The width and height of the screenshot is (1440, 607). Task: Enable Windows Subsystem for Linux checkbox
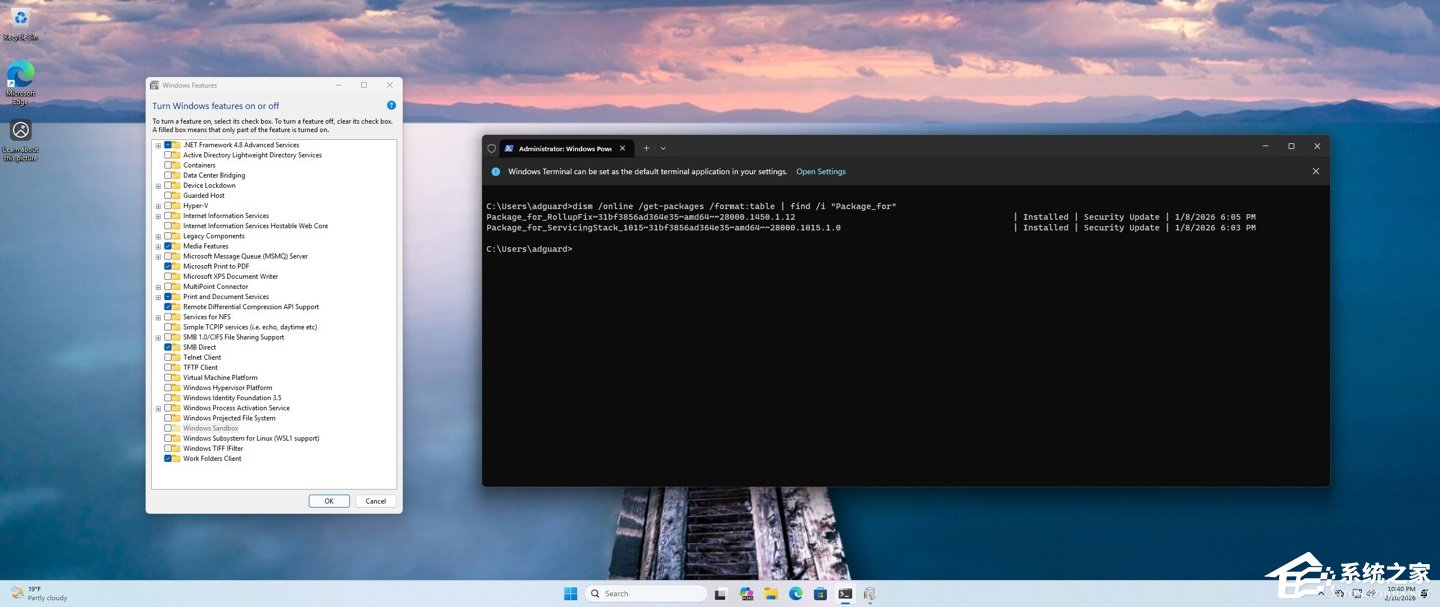pos(168,438)
